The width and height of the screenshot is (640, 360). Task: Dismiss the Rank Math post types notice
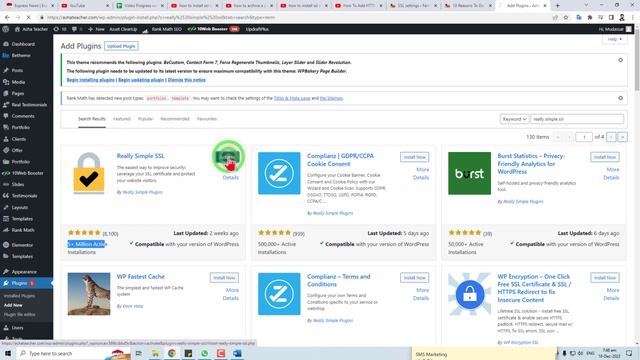[620, 98]
